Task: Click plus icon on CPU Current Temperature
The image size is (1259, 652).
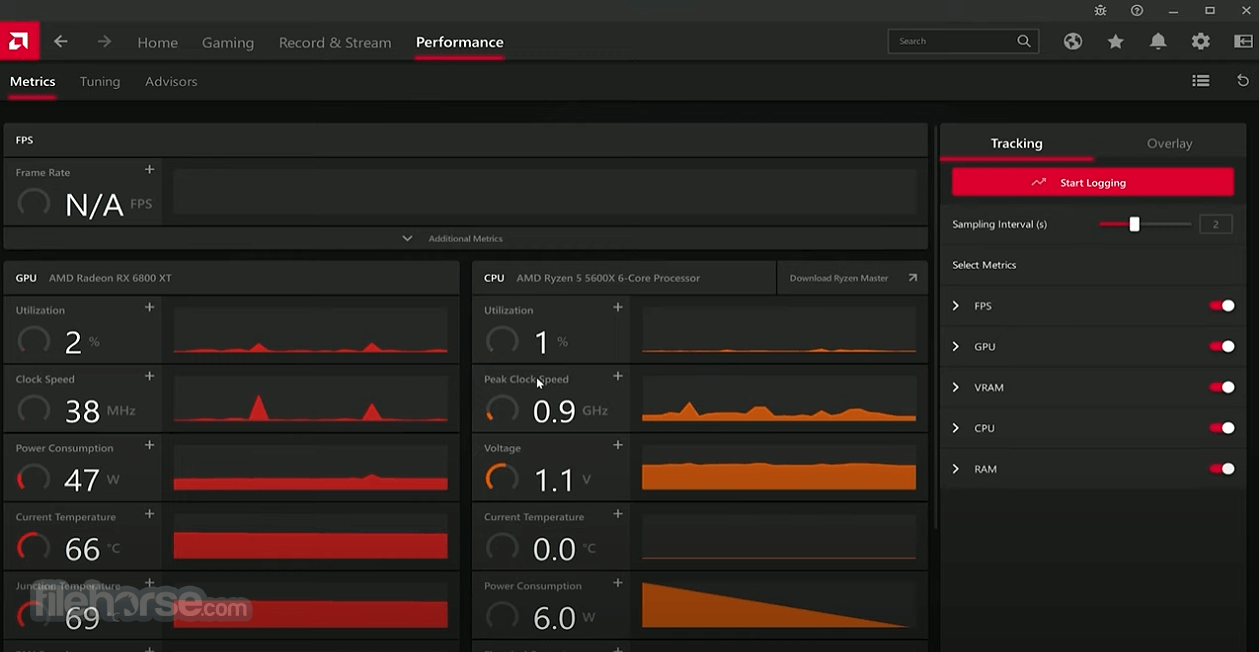Action: 618,514
